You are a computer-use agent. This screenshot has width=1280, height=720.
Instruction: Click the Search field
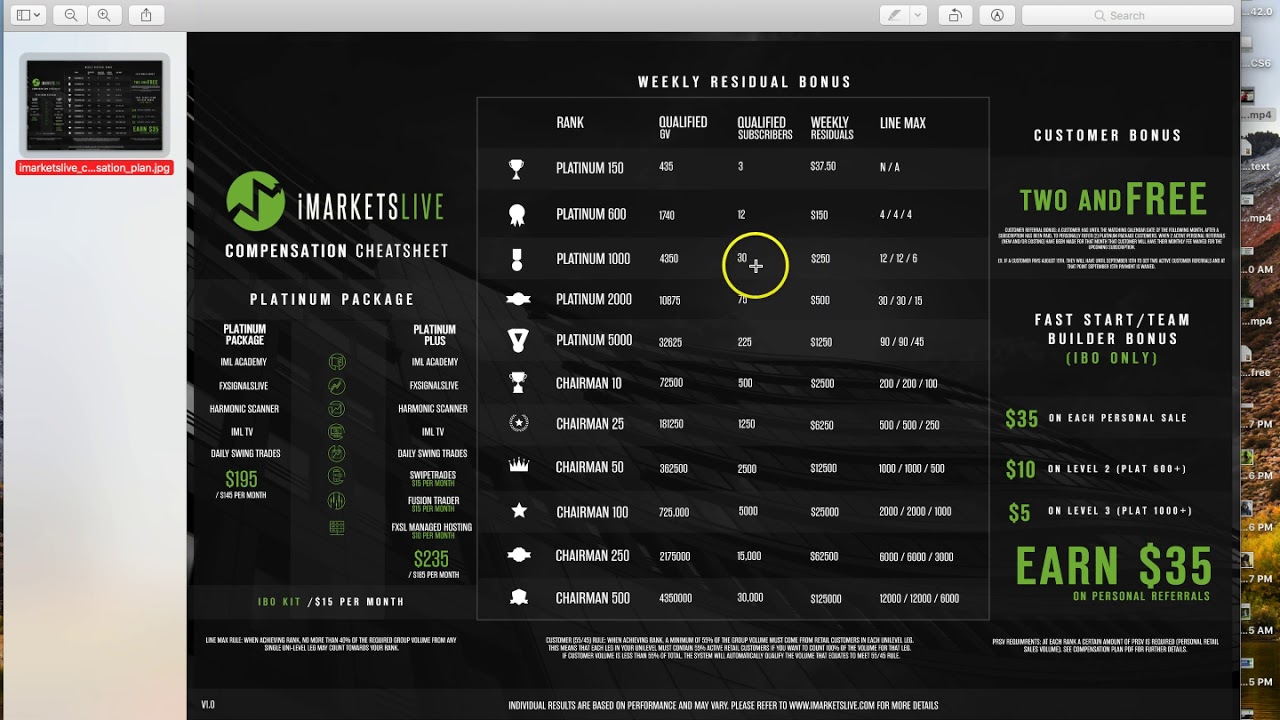(1128, 15)
